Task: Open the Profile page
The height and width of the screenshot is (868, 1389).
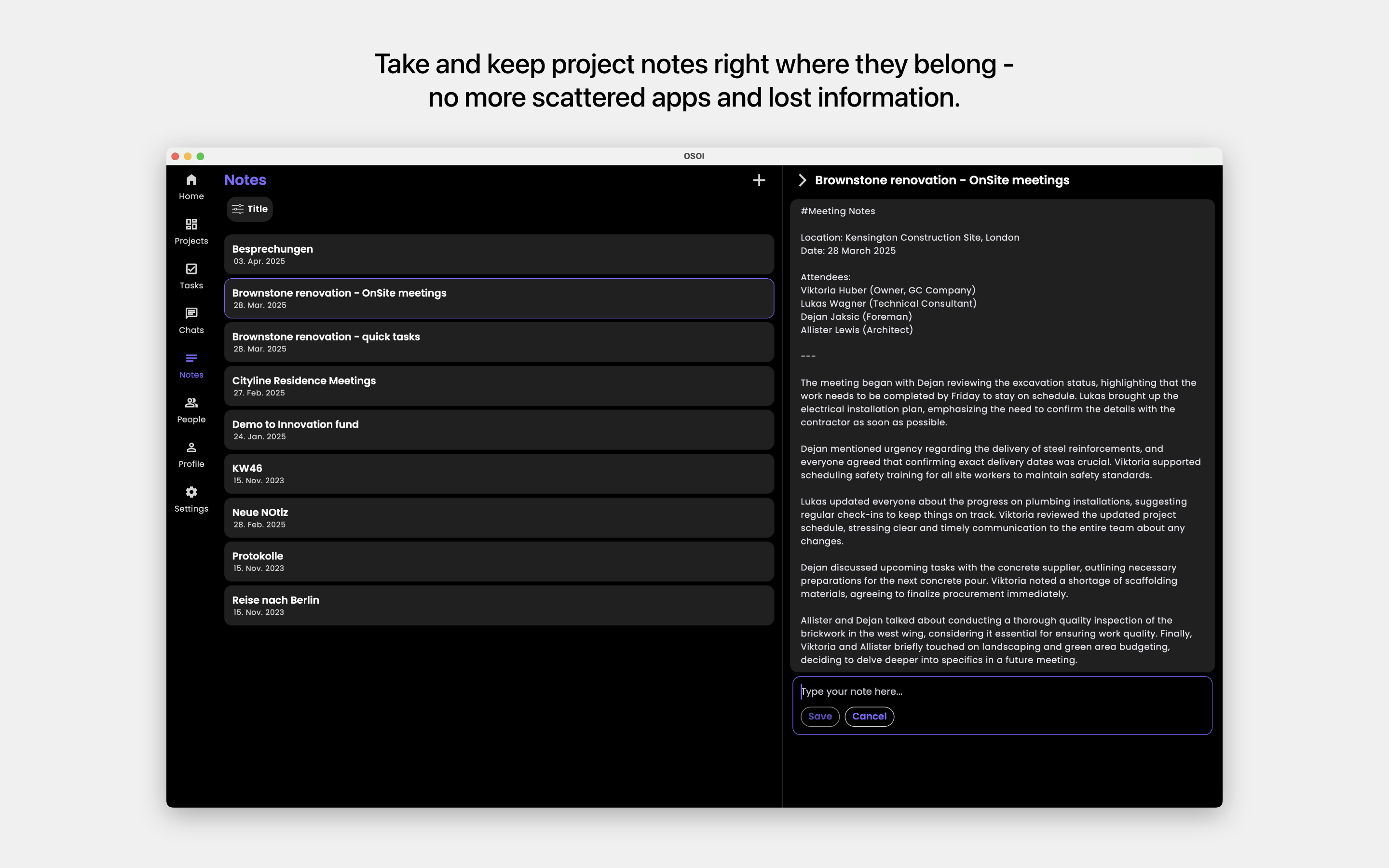Action: tap(191, 455)
